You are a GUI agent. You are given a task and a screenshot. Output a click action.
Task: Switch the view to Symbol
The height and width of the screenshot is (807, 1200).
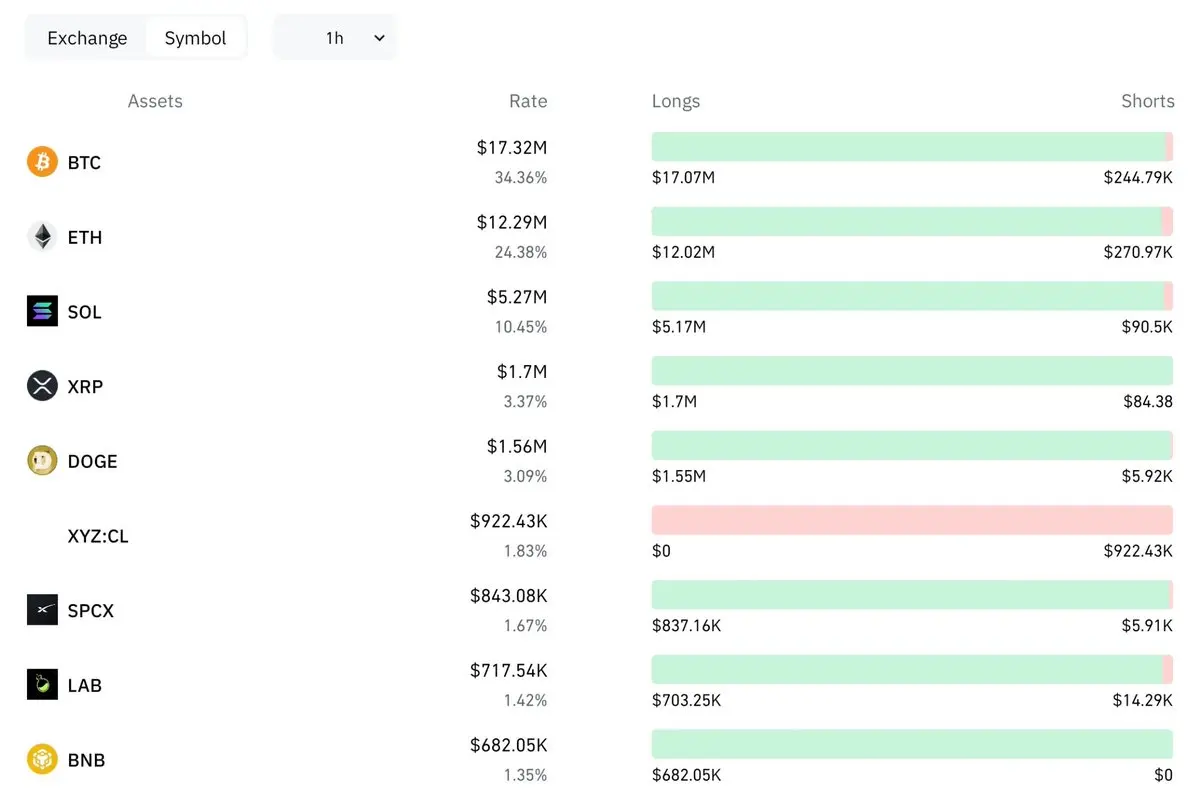pyautogui.click(x=195, y=38)
